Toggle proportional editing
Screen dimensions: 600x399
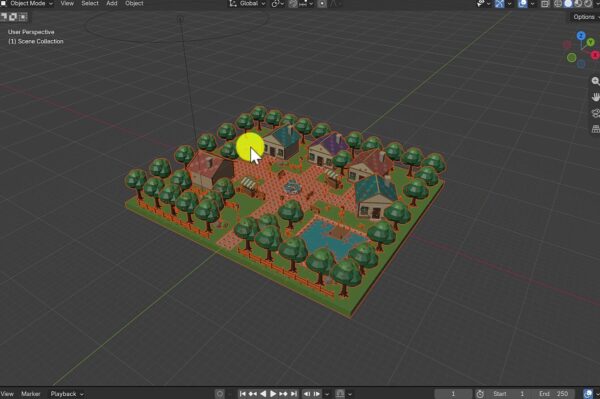(x=322, y=4)
